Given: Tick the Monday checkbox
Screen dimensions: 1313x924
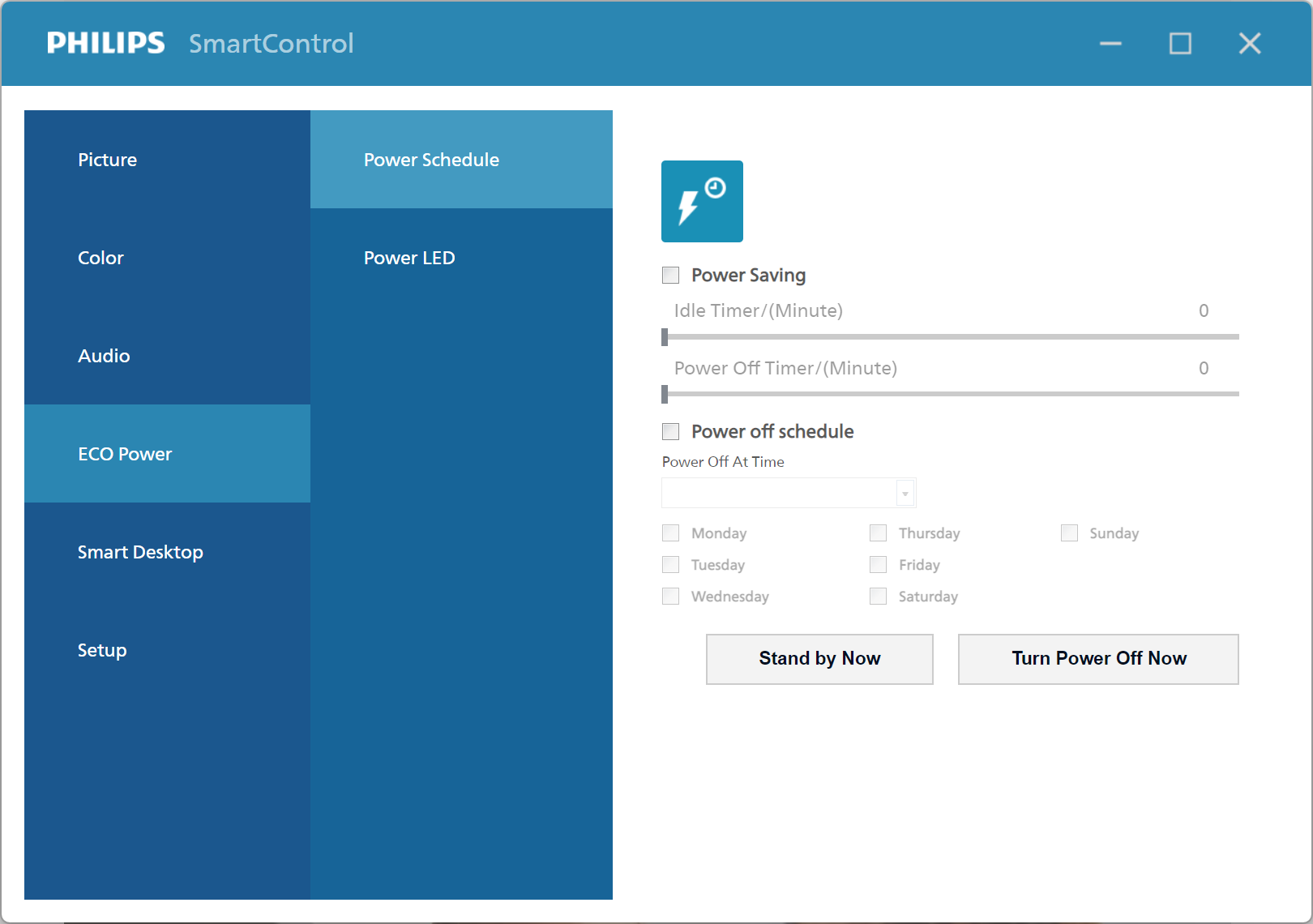Looking at the screenshot, I should pos(671,533).
